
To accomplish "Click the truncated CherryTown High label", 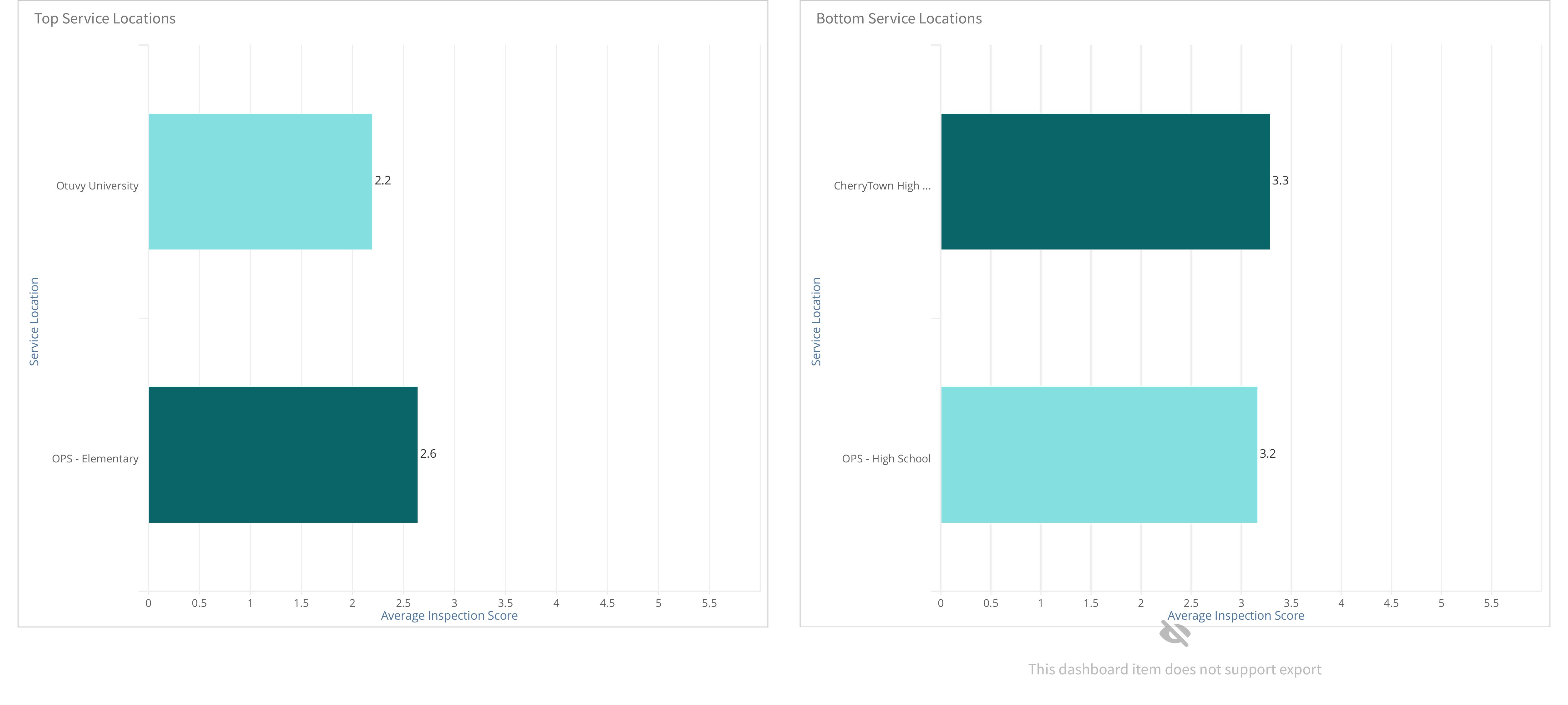I will [882, 185].
